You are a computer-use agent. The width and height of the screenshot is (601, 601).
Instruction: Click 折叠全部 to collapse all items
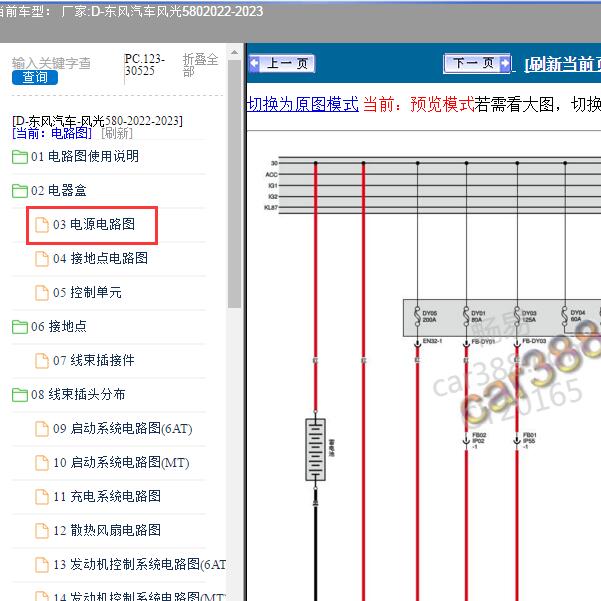click(200, 65)
